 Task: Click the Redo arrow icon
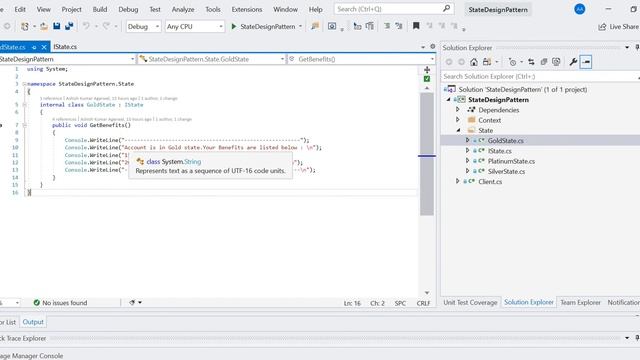[107, 26]
